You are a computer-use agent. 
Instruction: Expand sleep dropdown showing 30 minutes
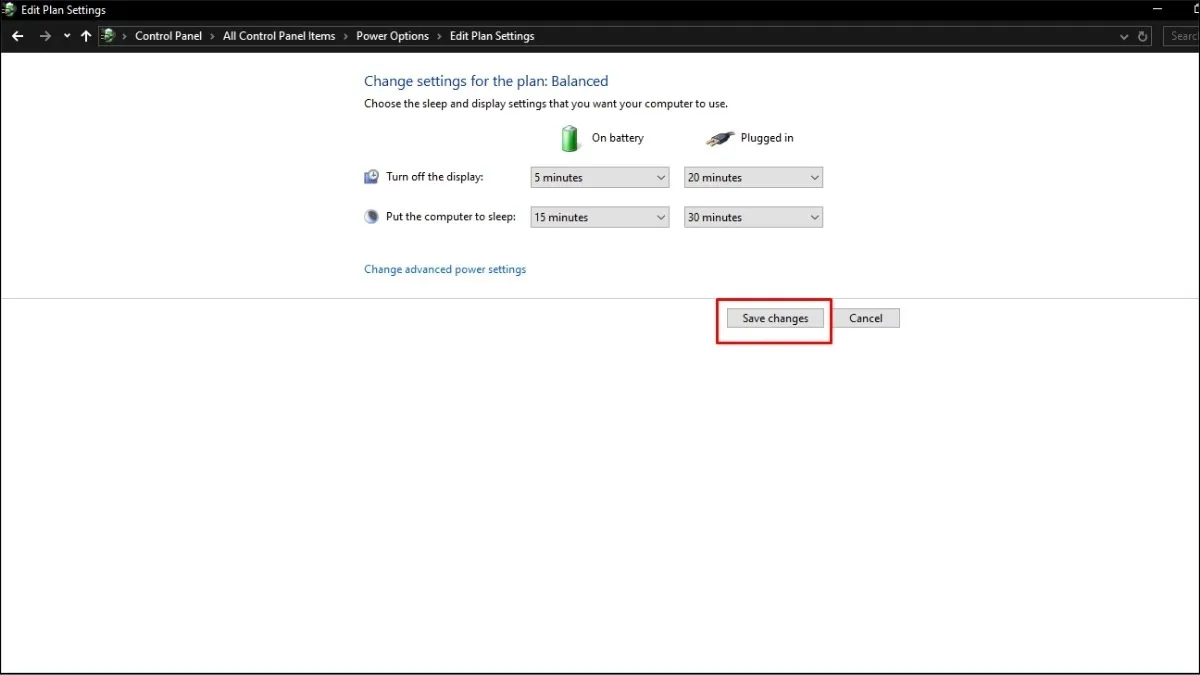click(753, 217)
